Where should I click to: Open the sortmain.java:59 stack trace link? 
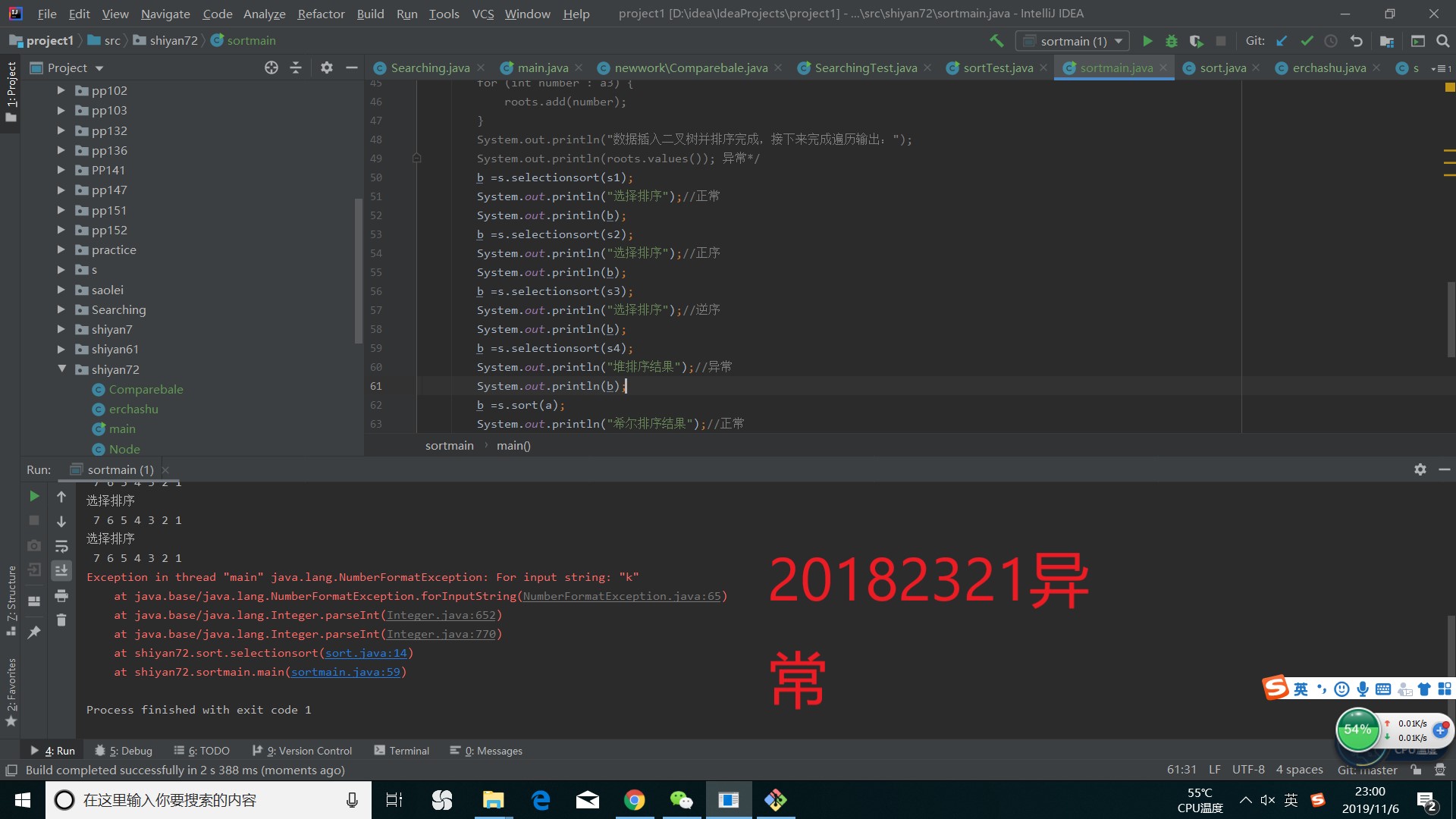click(x=345, y=672)
